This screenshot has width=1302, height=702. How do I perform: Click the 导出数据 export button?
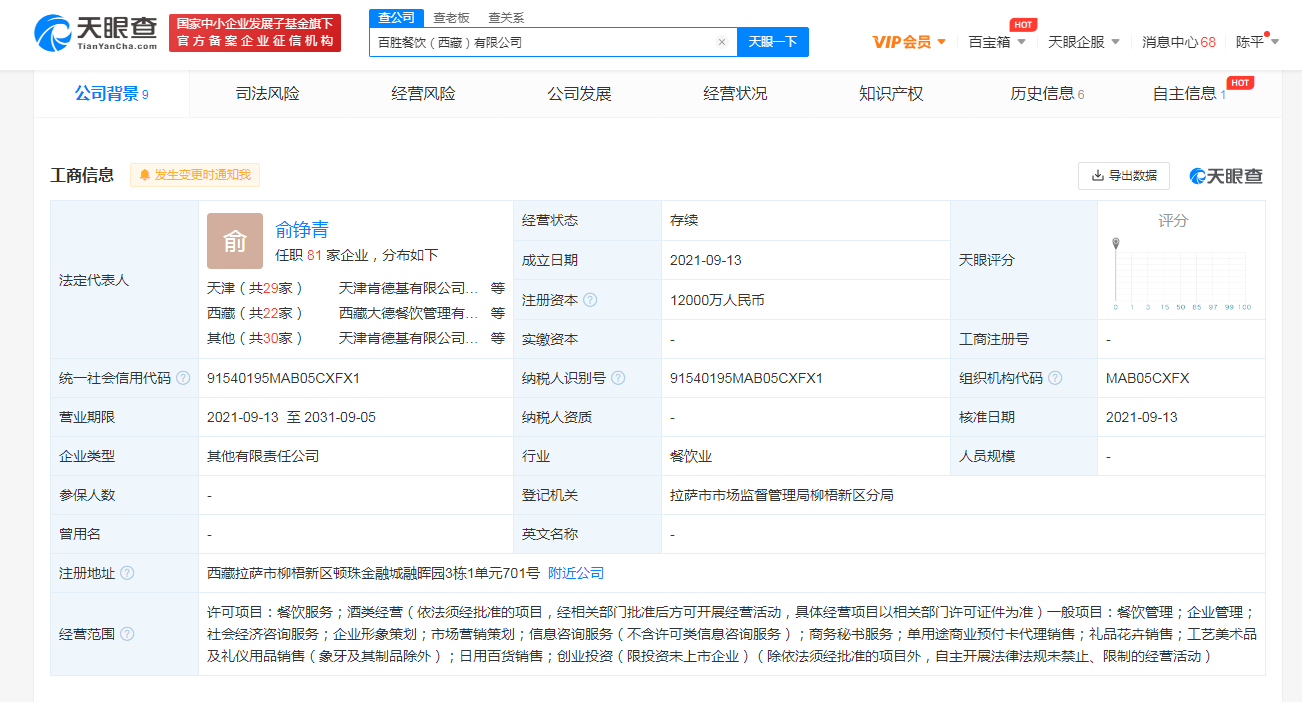coord(1123,175)
